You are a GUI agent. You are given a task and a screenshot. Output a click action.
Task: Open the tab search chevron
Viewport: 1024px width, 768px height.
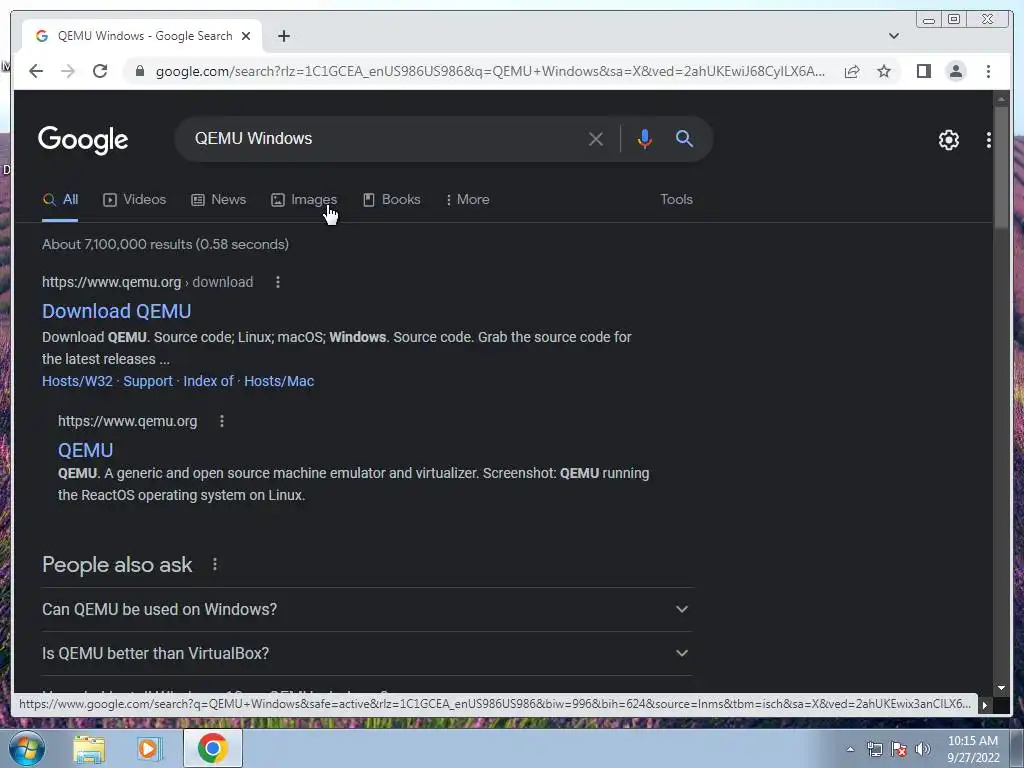pyautogui.click(x=894, y=36)
